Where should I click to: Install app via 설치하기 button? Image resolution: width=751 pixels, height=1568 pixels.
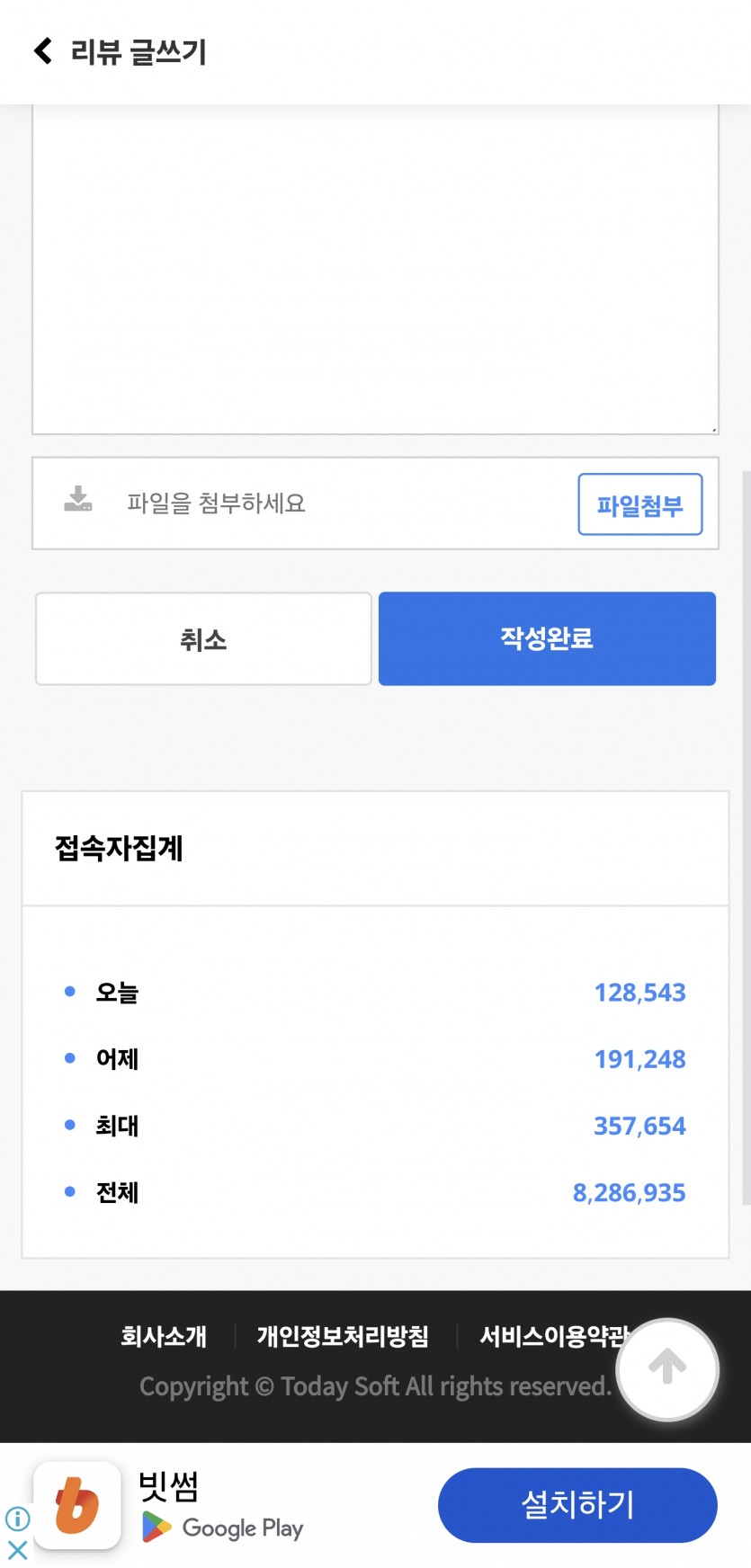[577, 1505]
